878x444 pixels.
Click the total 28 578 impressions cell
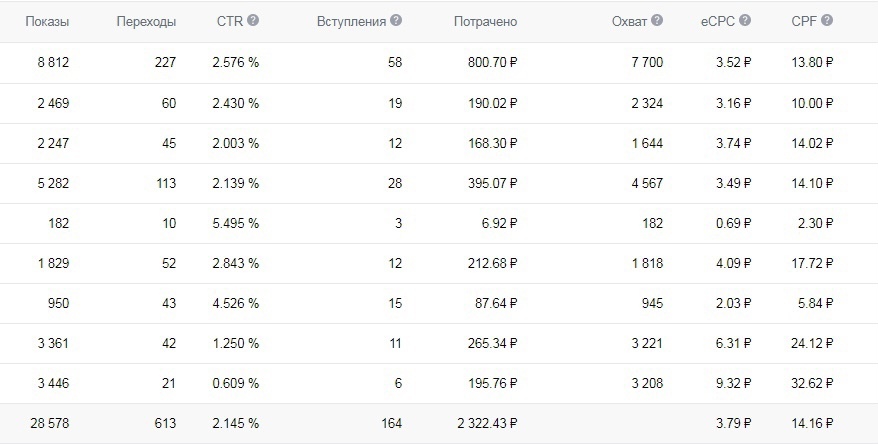point(50,424)
